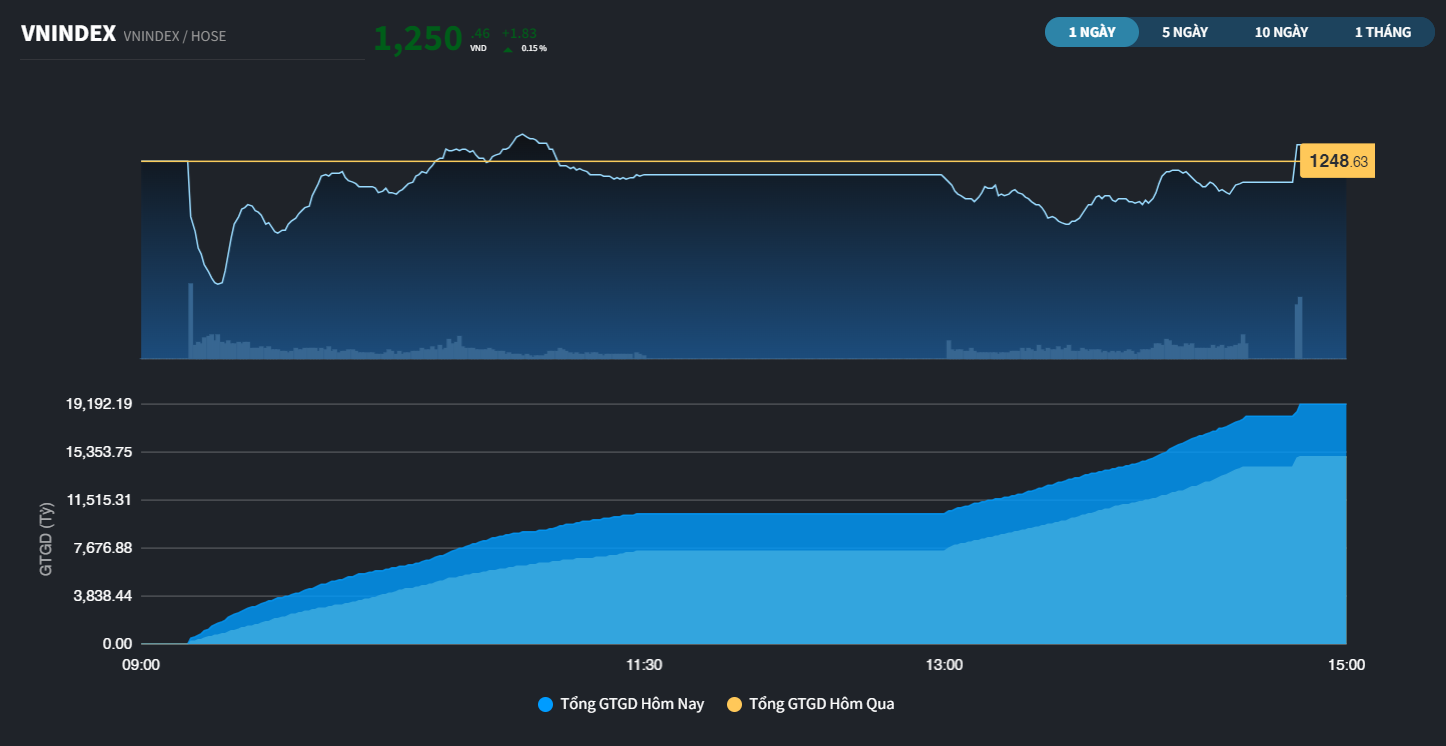
Task: Click the +1.83 change value
Action: coord(519,33)
